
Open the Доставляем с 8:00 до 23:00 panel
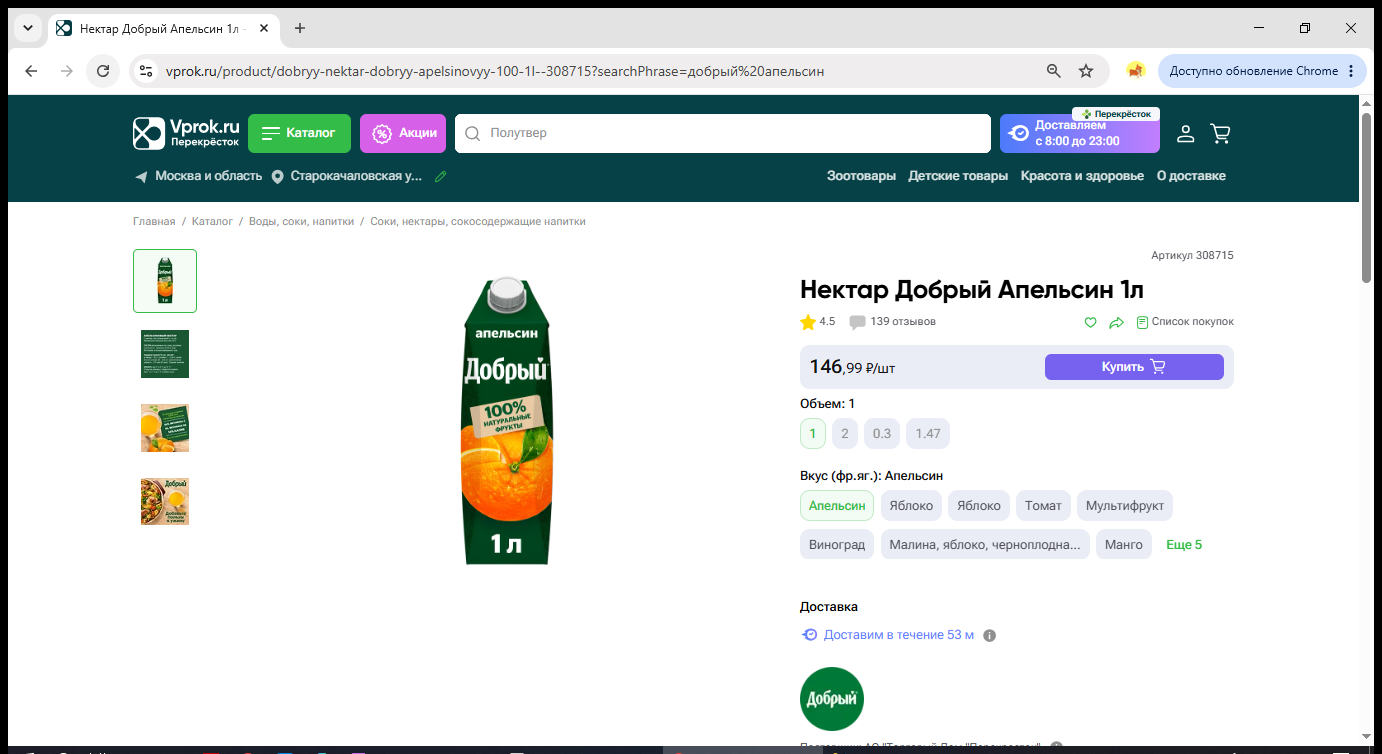[x=1080, y=133]
